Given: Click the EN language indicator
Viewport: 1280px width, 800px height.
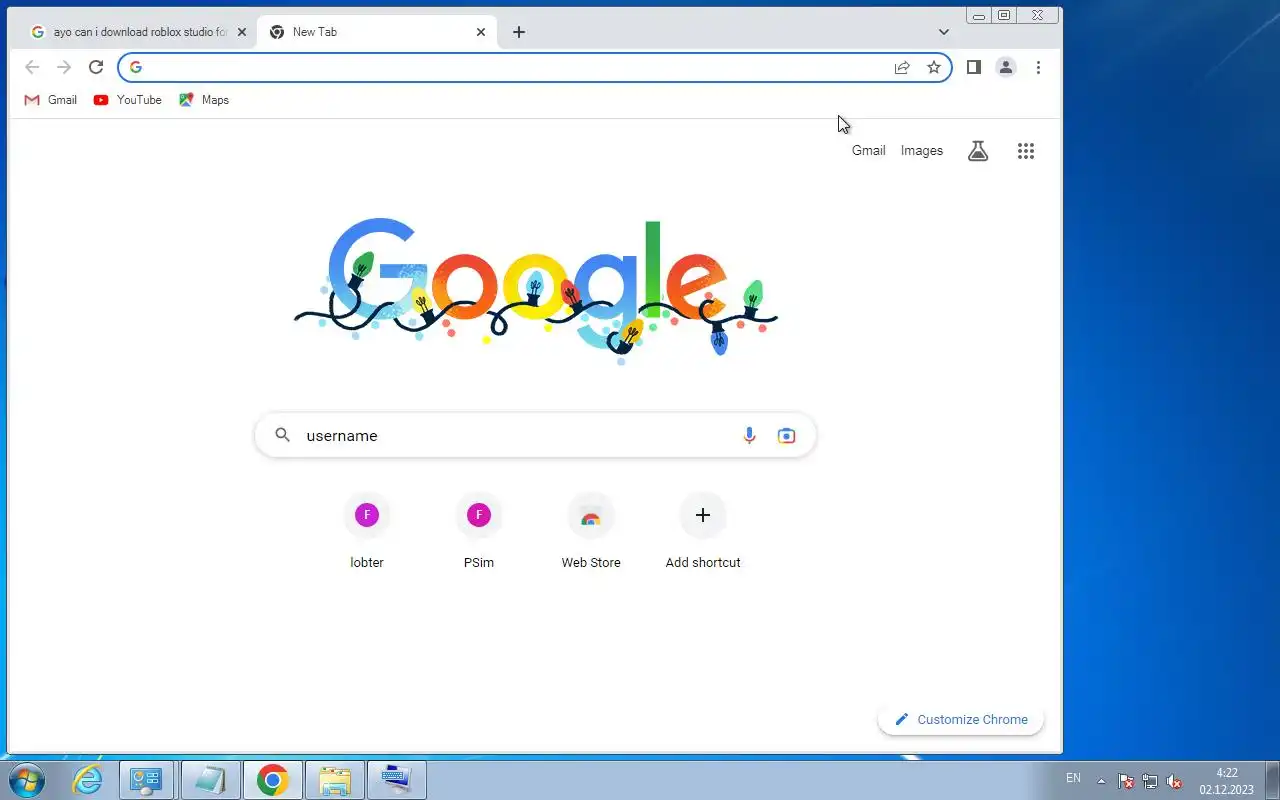Looking at the screenshot, I should coord(1073,778).
